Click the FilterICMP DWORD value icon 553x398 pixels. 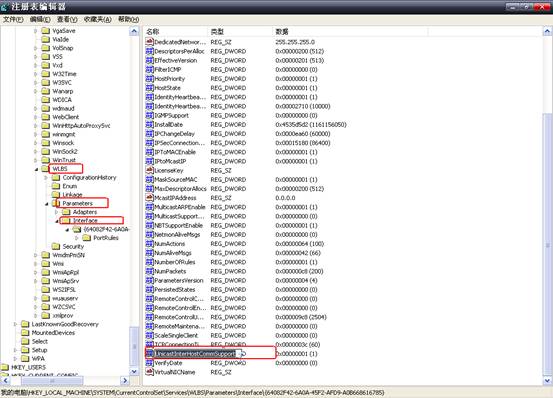pos(150,69)
